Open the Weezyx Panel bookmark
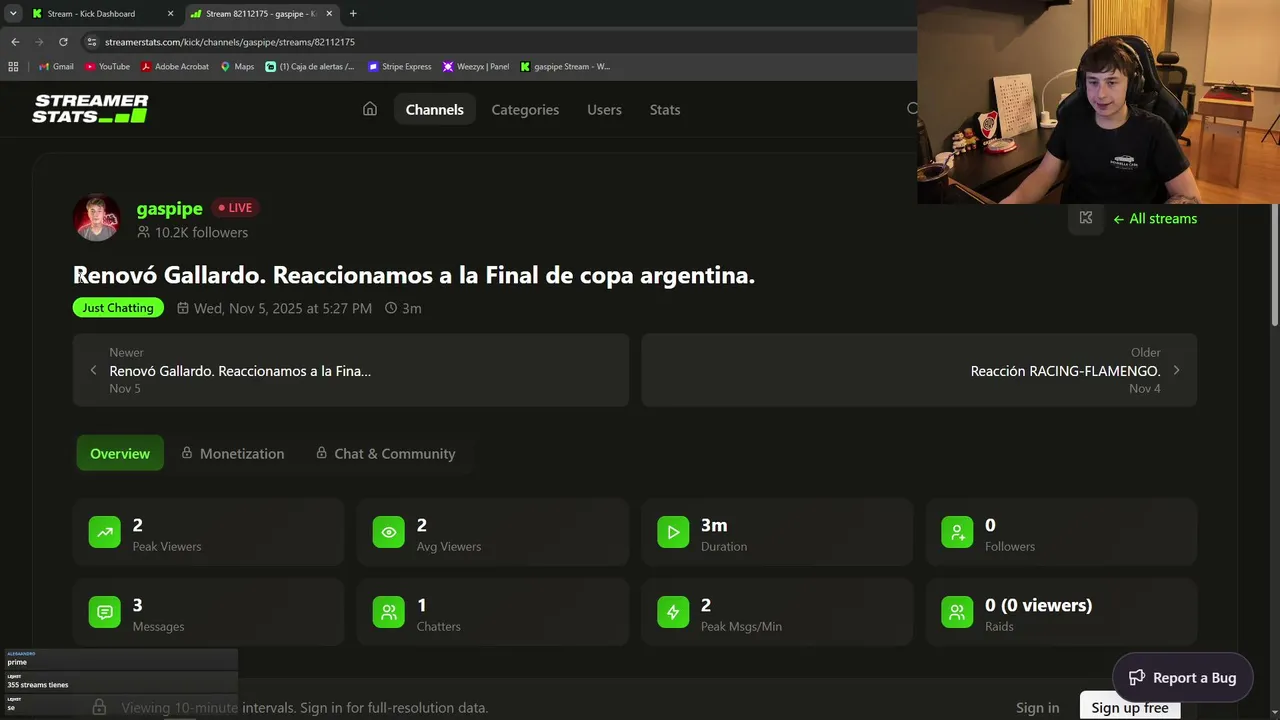Viewport: 1280px width, 720px height. [x=476, y=67]
